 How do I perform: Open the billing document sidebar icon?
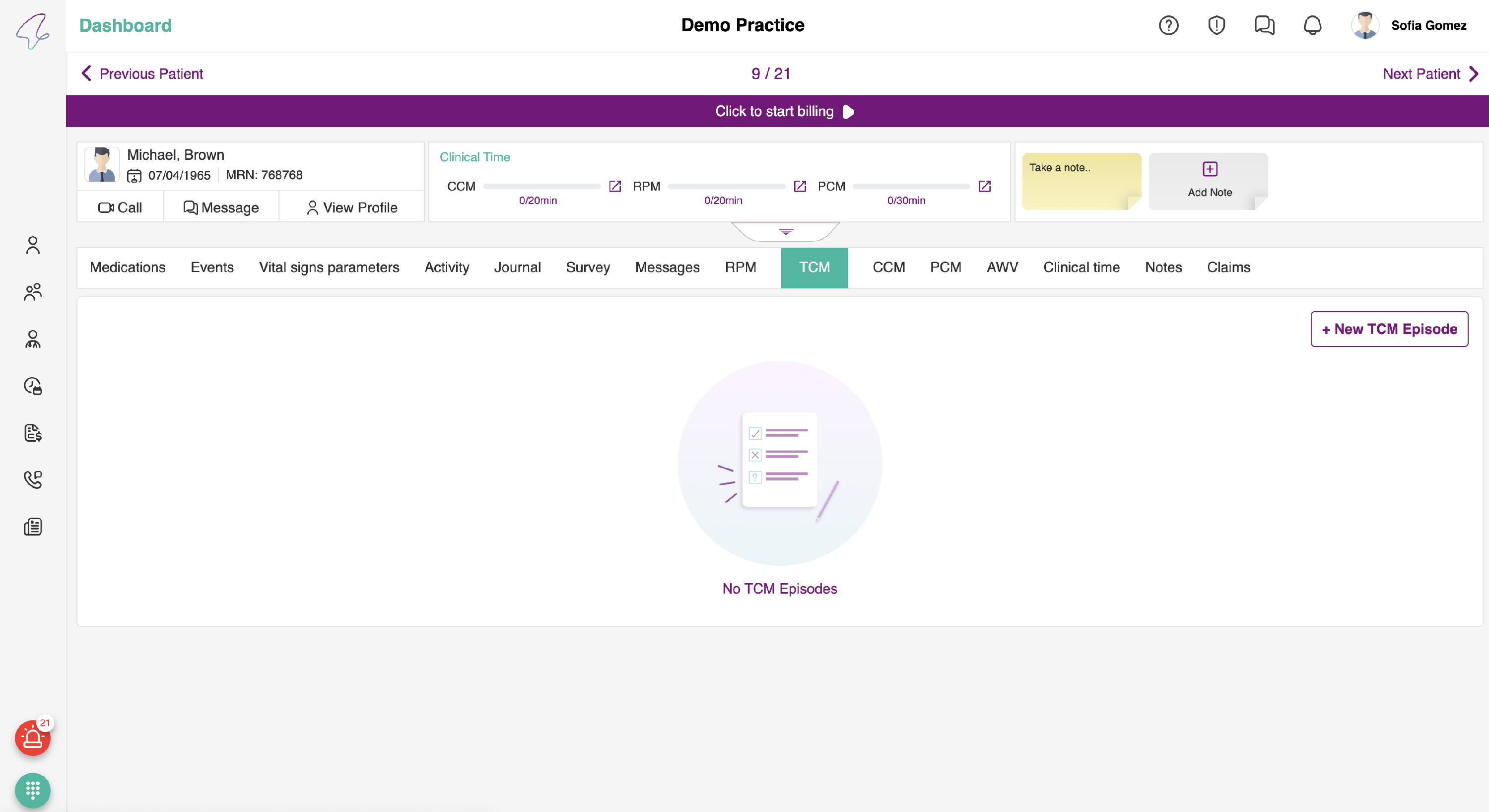point(32,433)
